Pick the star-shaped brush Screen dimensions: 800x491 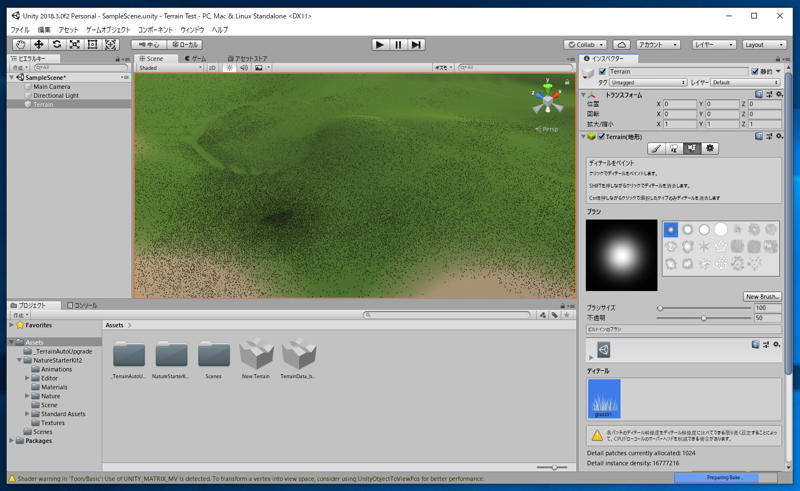720,247
